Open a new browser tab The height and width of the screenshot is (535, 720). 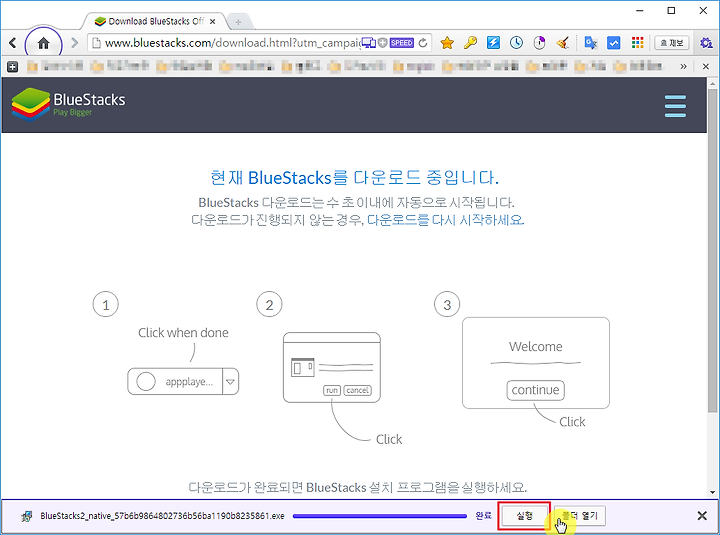pyautogui.click(x=238, y=22)
